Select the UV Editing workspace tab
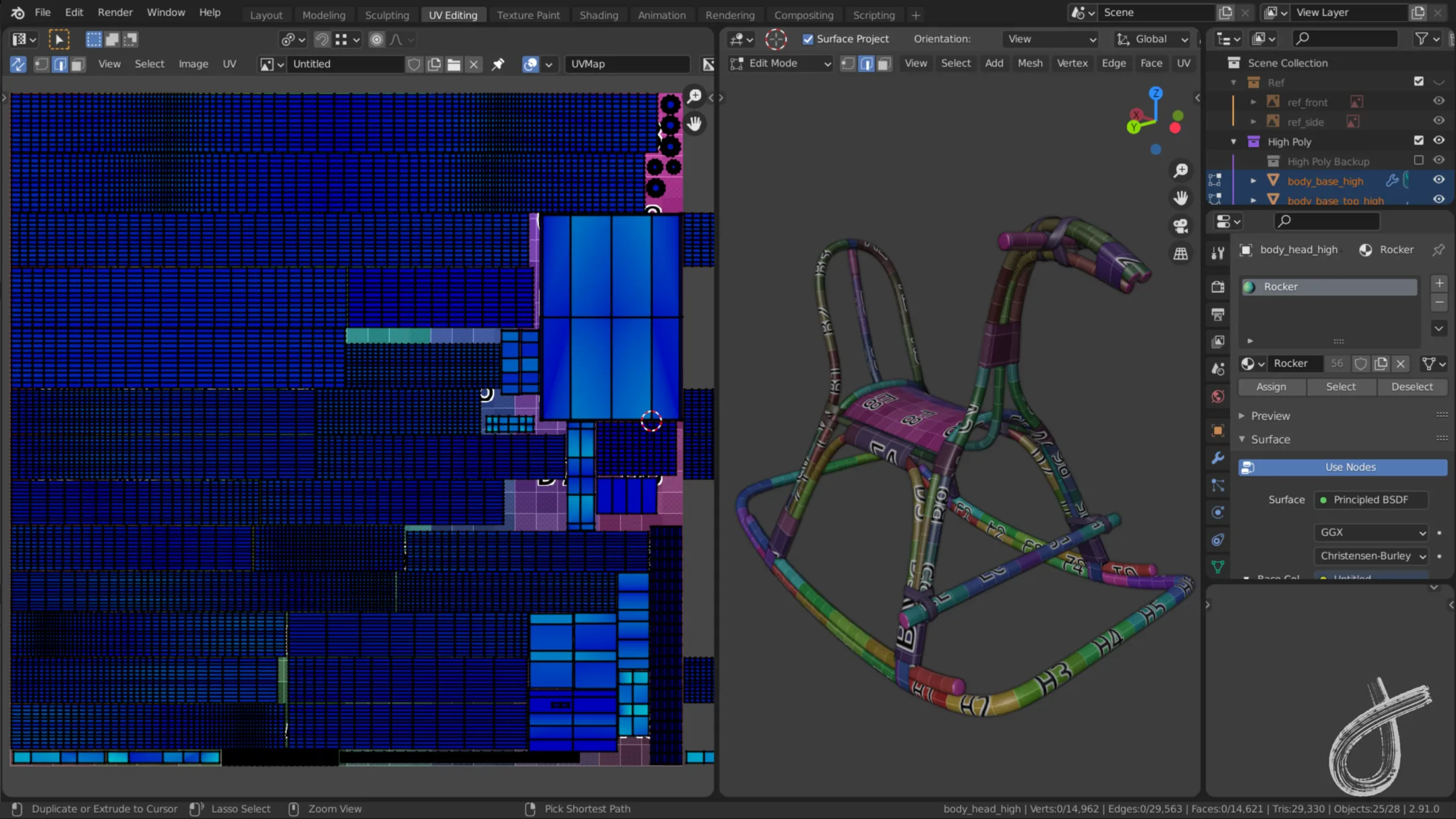Screen dimensions: 1456x819 tap(452, 14)
